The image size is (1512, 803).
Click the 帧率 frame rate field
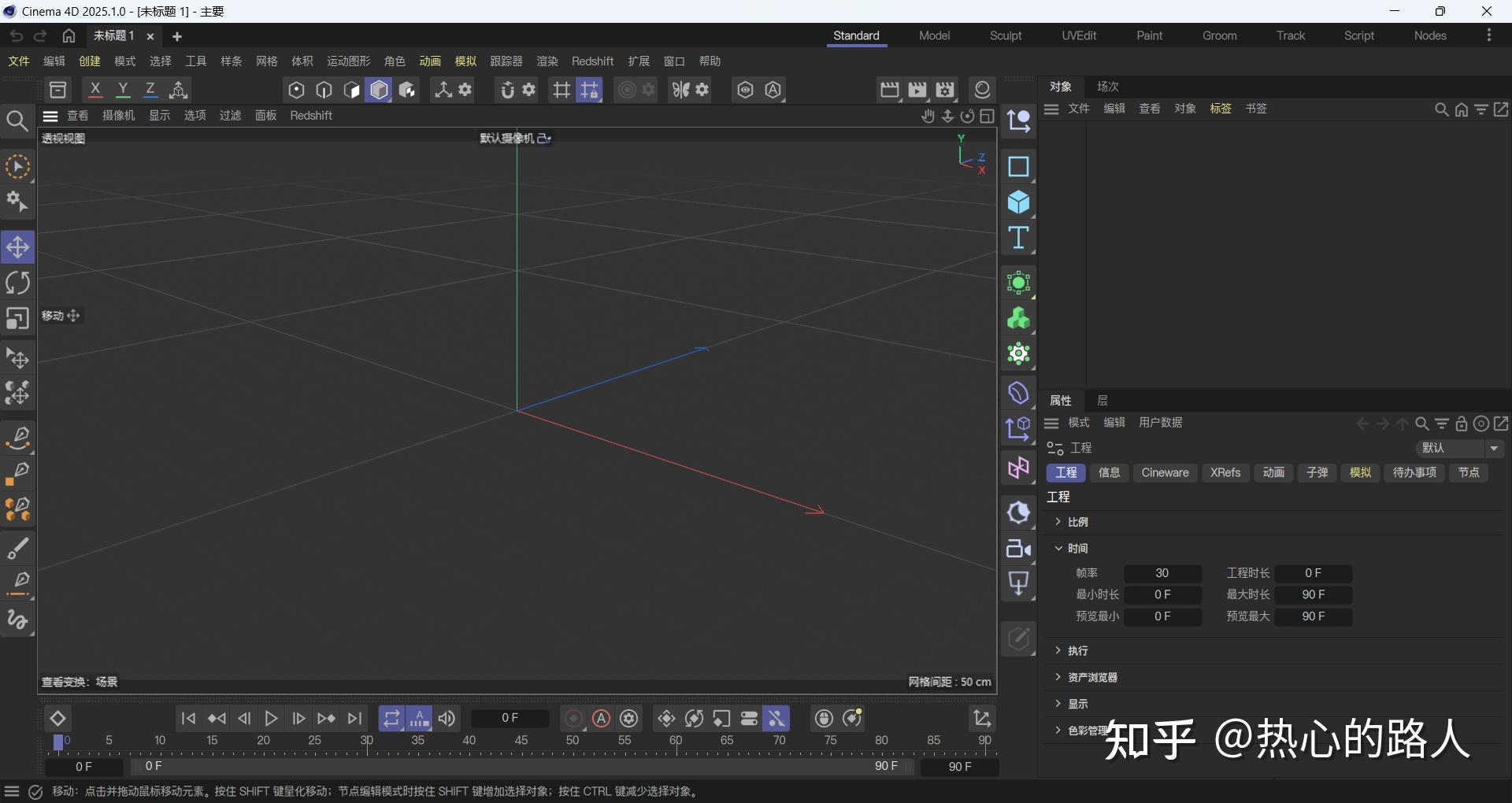[x=1162, y=573]
